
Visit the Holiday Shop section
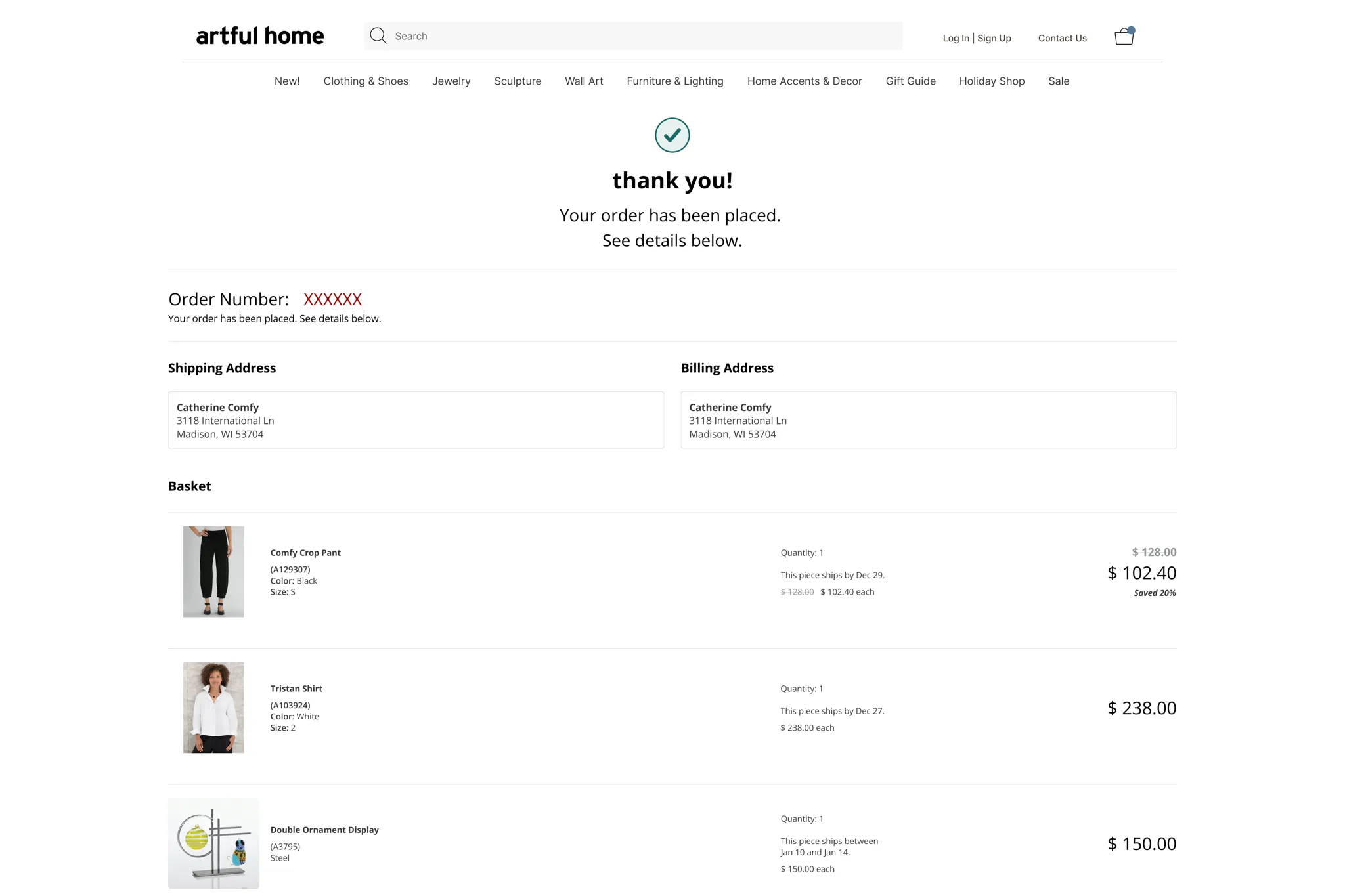[x=992, y=81]
